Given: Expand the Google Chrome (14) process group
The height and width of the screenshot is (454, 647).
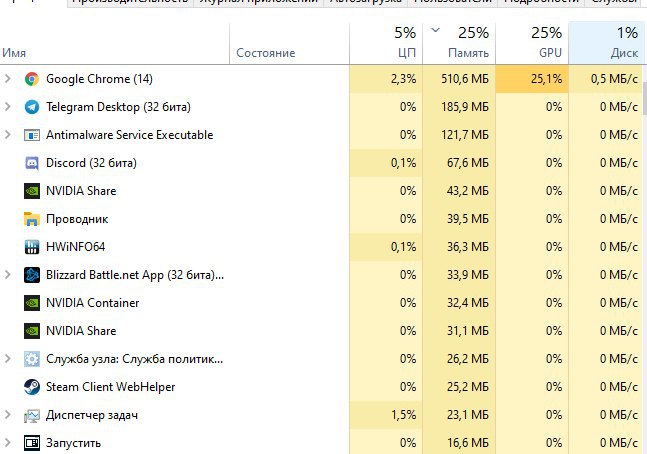Looking at the screenshot, I should coord(7,78).
